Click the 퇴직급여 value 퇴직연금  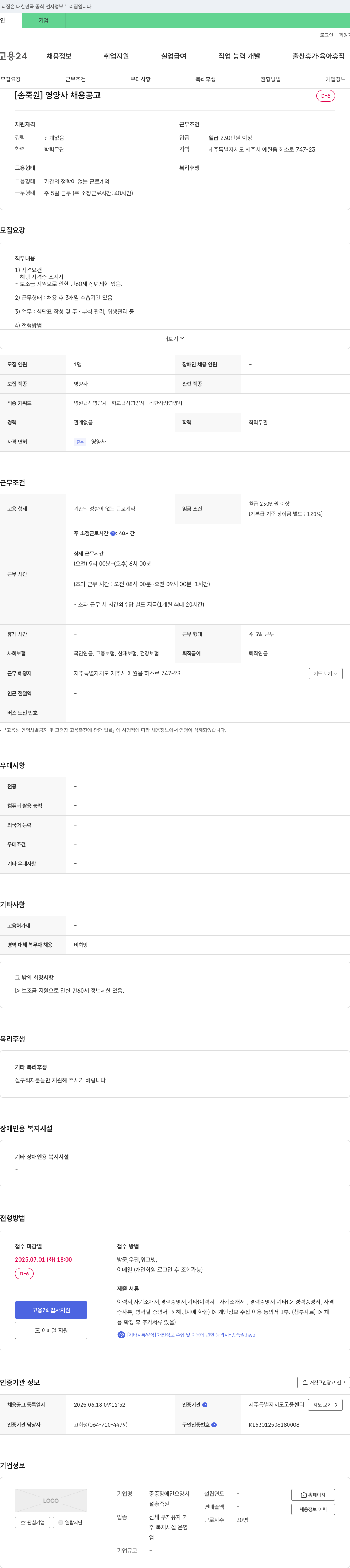pos(258,654)
